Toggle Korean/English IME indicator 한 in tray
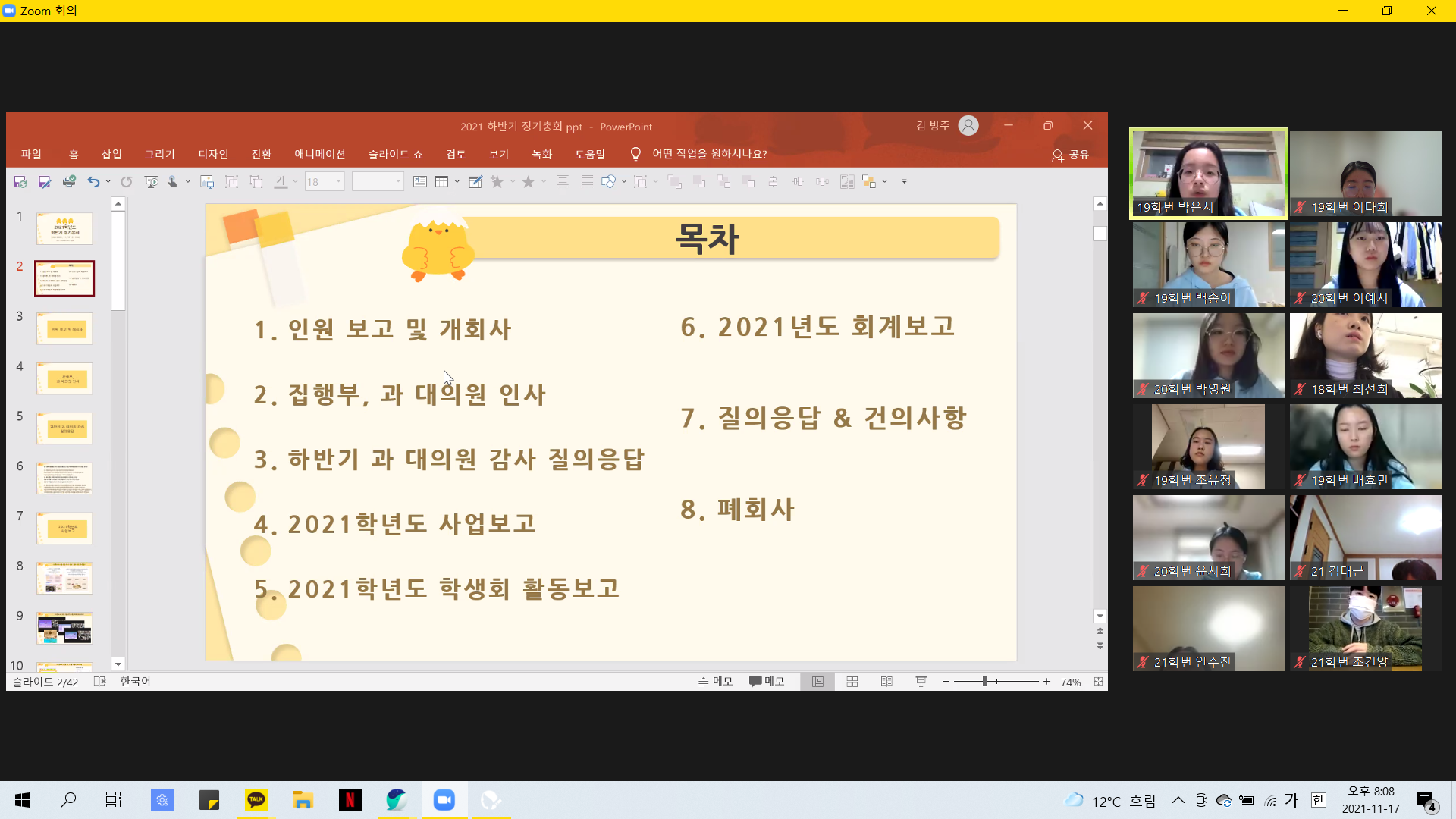This screenshot has width=1456, height=819. [1319, 800]
